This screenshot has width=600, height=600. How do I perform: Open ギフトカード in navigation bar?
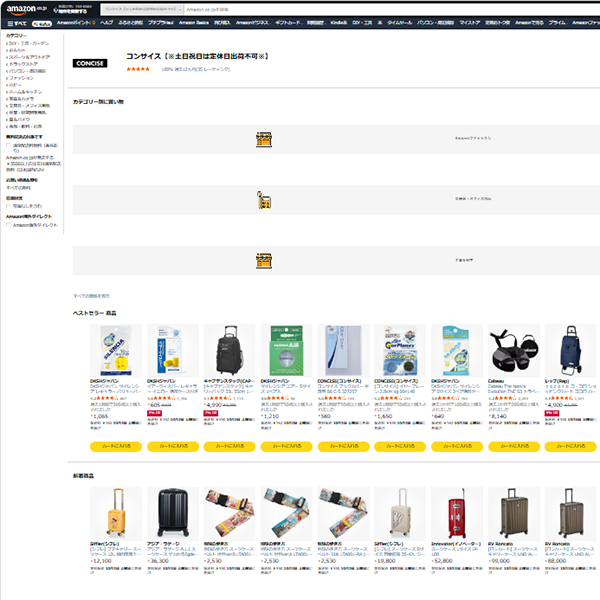pyautogui.click(x=288, y=23)
